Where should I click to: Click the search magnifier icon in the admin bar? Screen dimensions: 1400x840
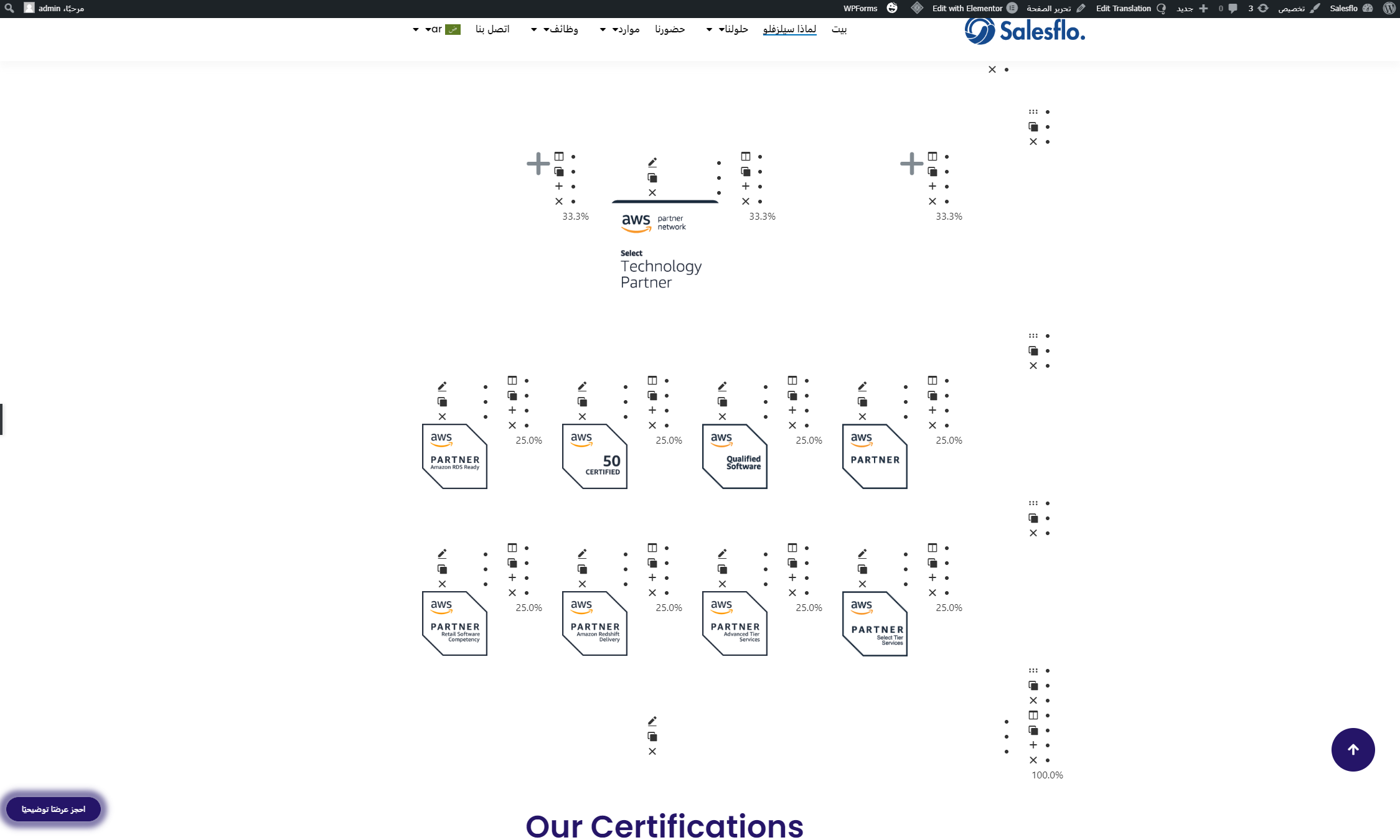tap(9, 8)
